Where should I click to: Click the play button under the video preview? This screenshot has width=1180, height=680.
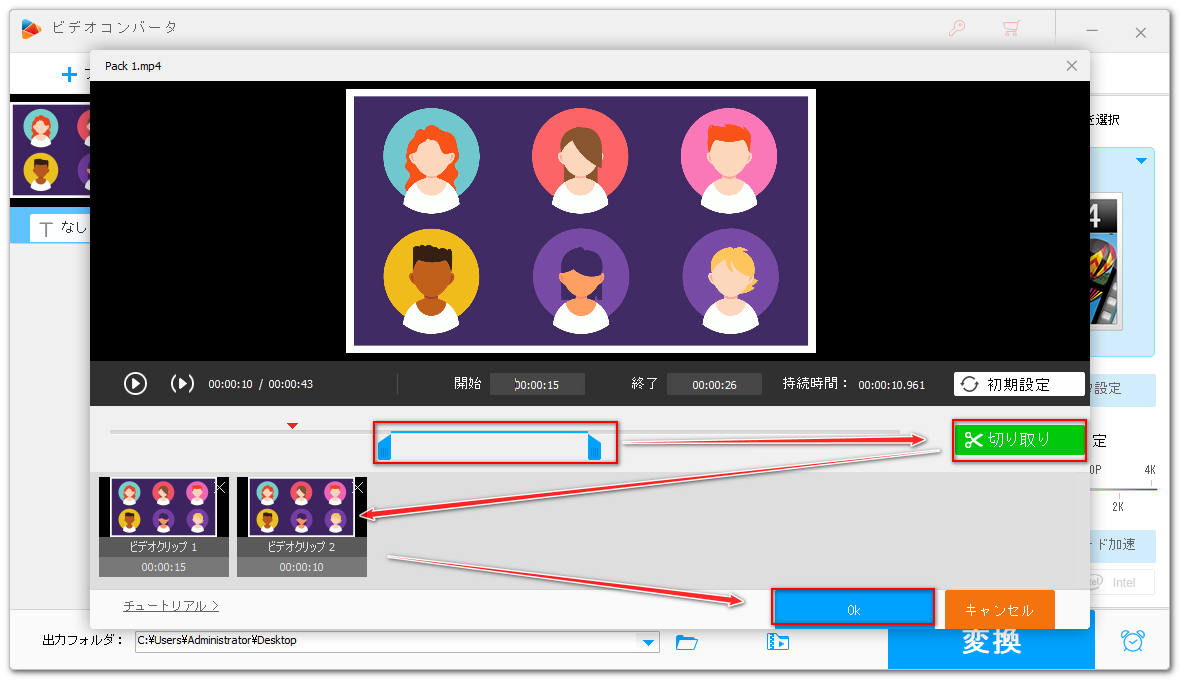[135, 384]
